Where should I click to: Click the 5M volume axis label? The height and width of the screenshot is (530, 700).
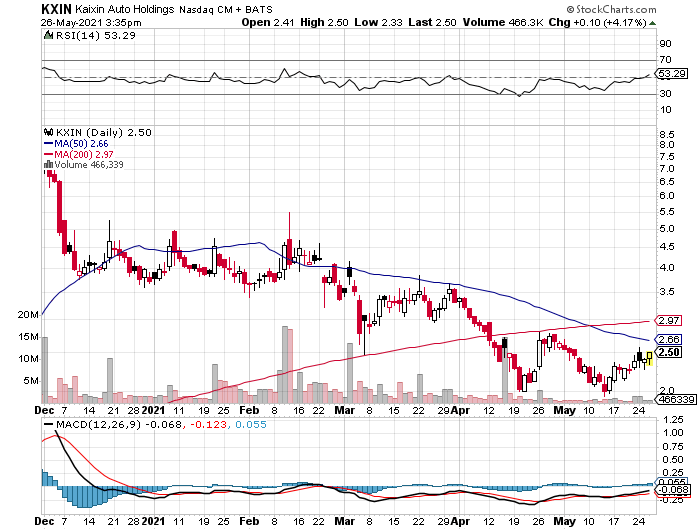pos(31,381)
